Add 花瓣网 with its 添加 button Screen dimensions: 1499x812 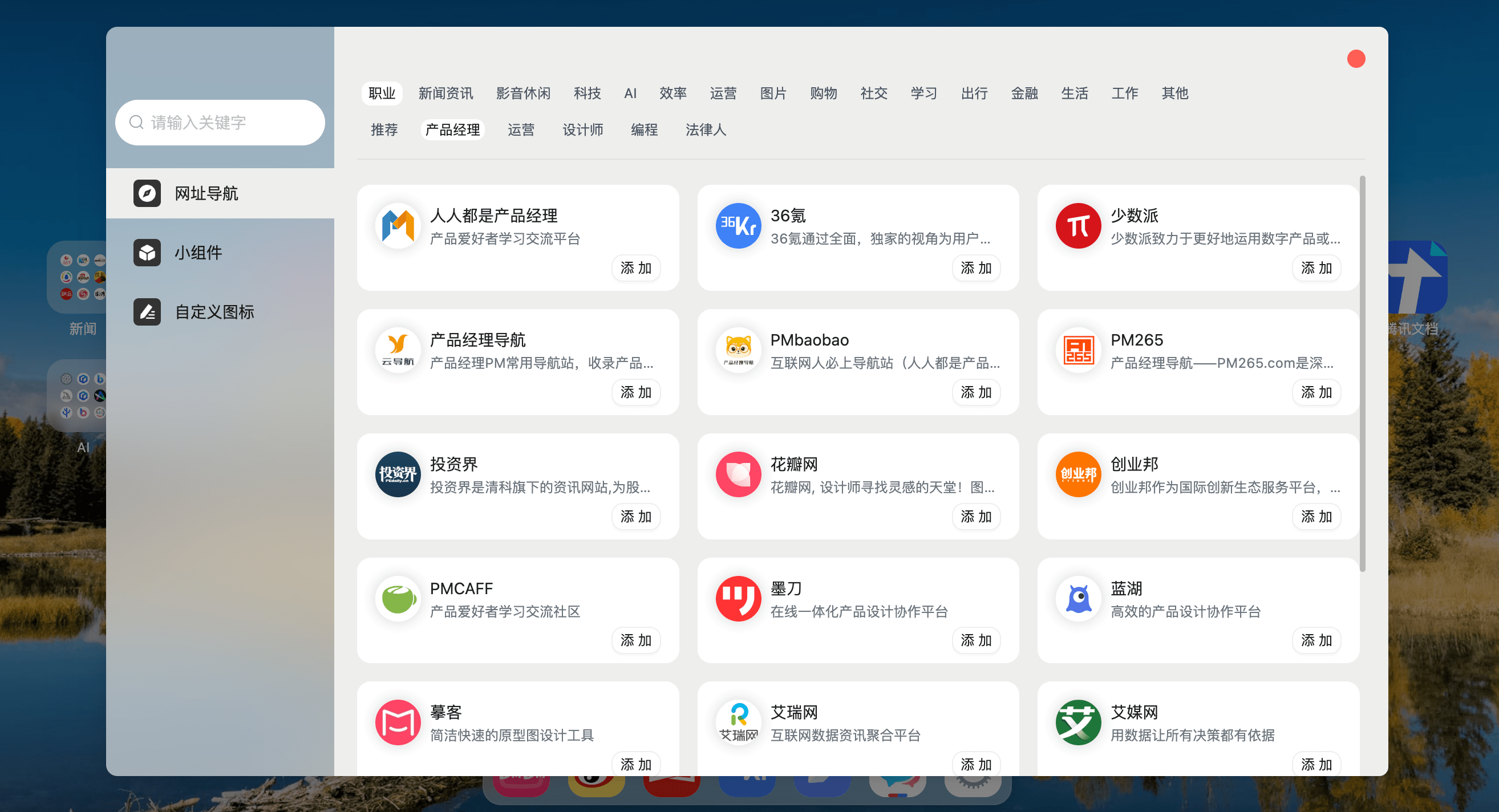976,516
